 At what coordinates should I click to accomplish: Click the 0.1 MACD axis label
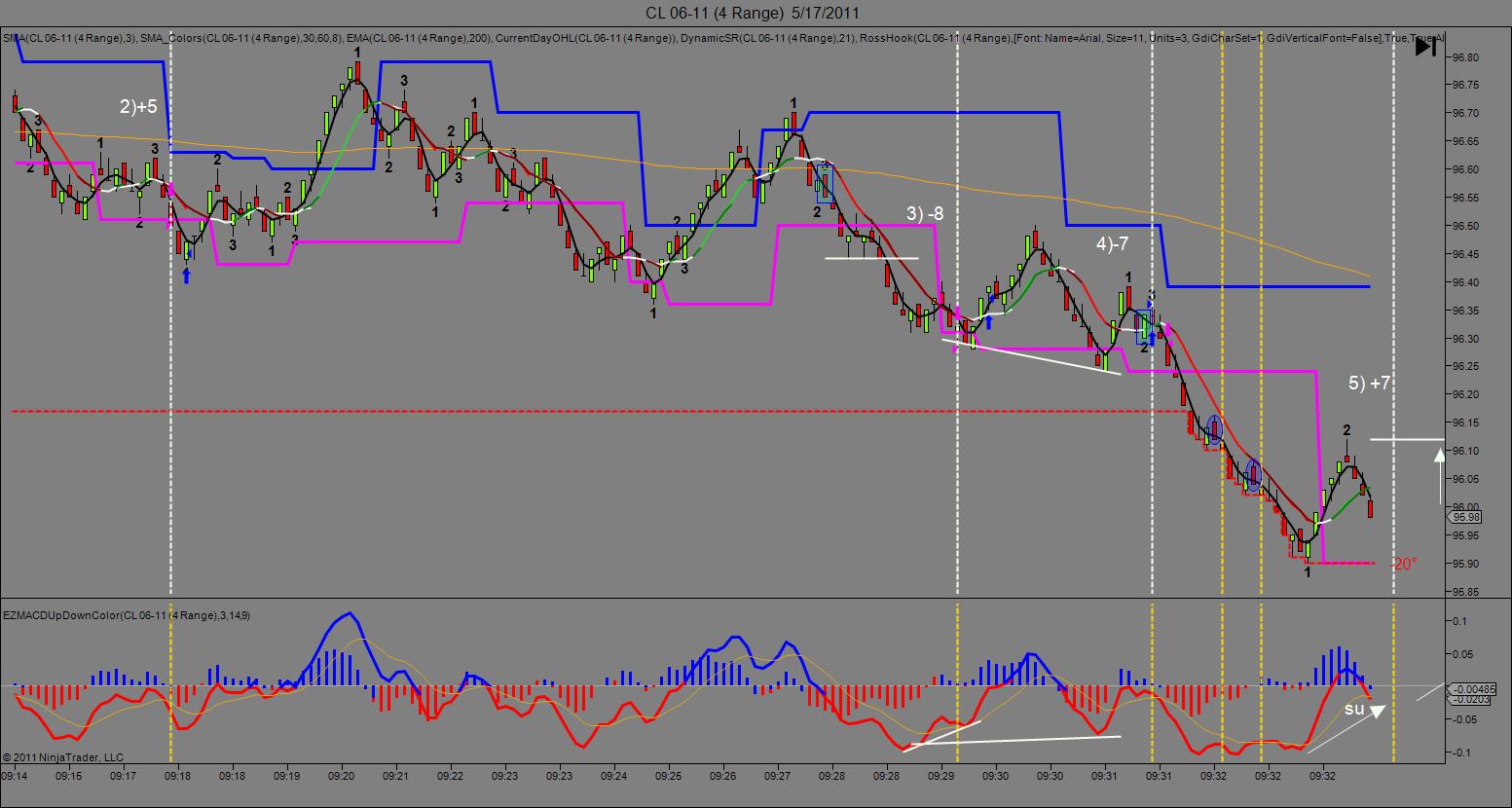point(1459,621)
